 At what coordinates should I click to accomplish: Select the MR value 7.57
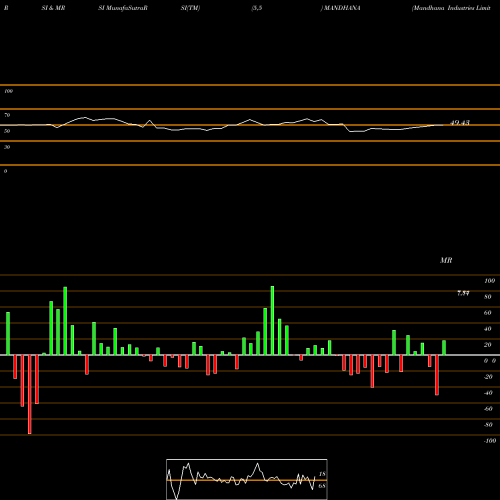463,293
